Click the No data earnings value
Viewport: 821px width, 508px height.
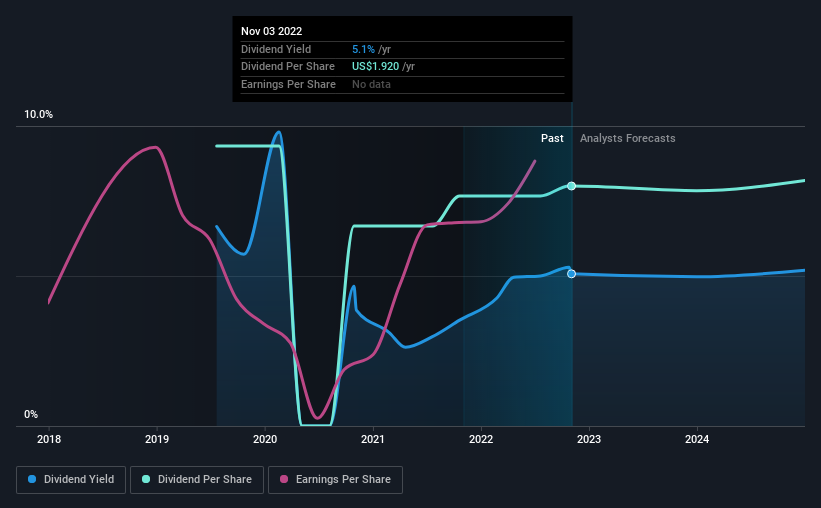[x=371, y=84]
